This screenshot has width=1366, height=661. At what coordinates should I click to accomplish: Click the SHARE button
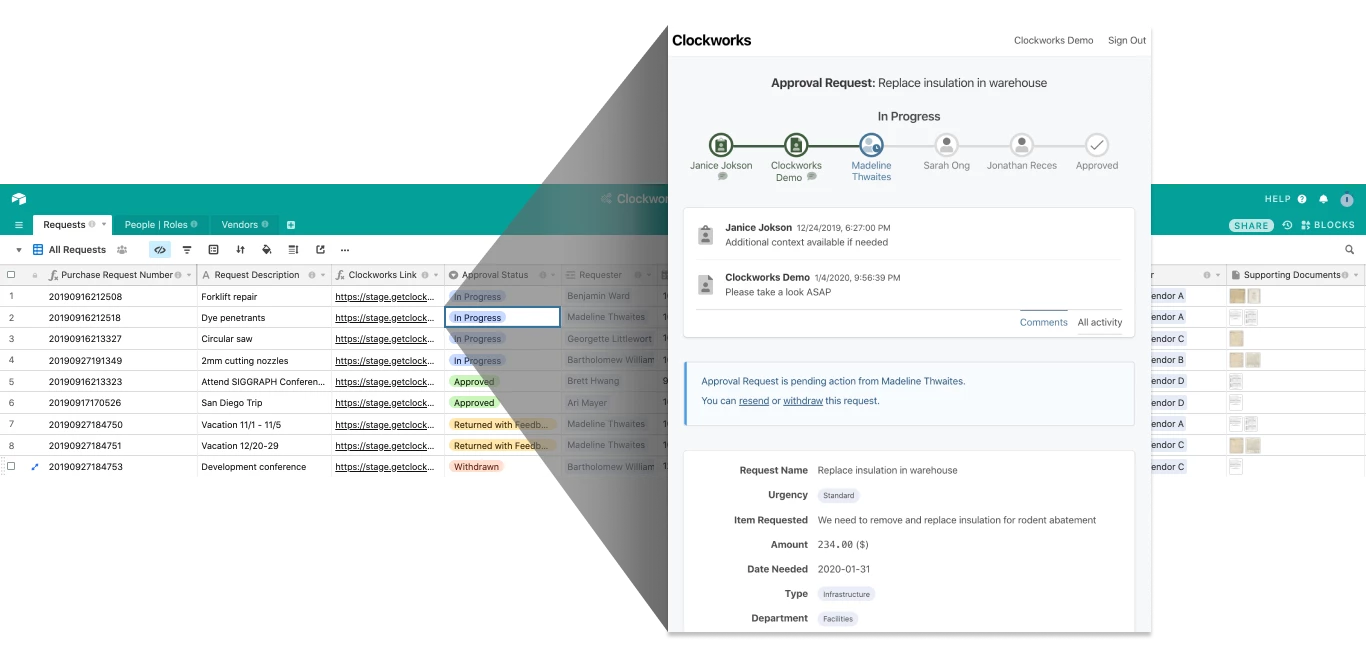tap(1251, 225)
